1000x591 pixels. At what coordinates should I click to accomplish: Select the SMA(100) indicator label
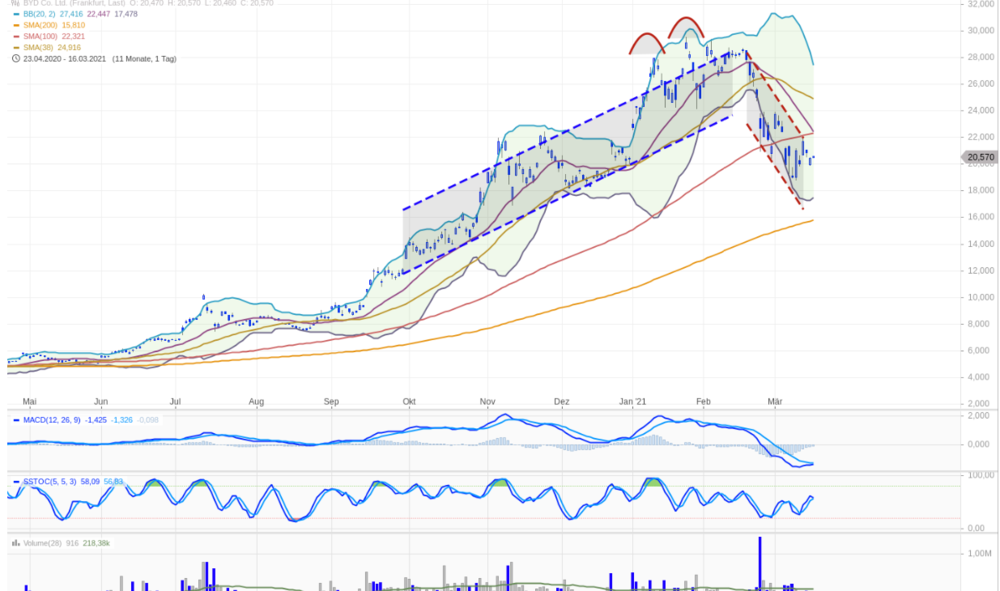[x=40, y=36]
